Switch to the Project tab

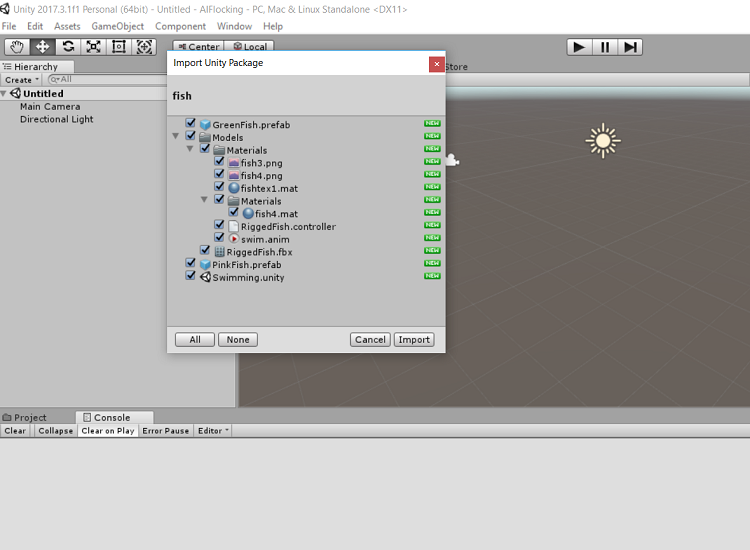(x=25, y=418)
